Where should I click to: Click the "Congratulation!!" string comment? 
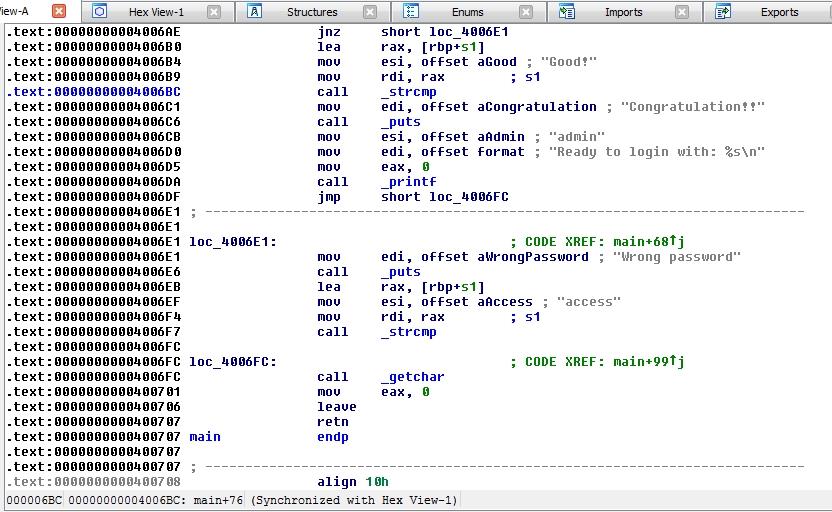pyautogui.click(x=692, y=107)
